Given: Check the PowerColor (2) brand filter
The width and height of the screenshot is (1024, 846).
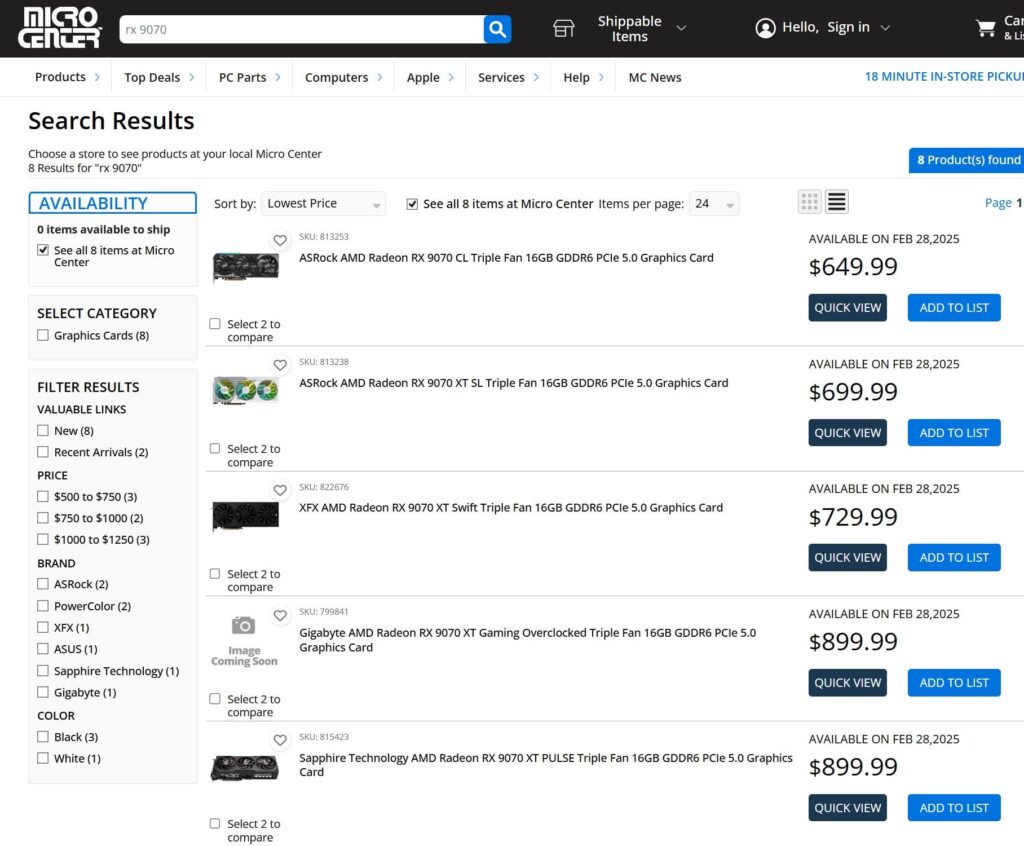Looking at the screenshot, I should pyautogui.click(x=43, y=606).
